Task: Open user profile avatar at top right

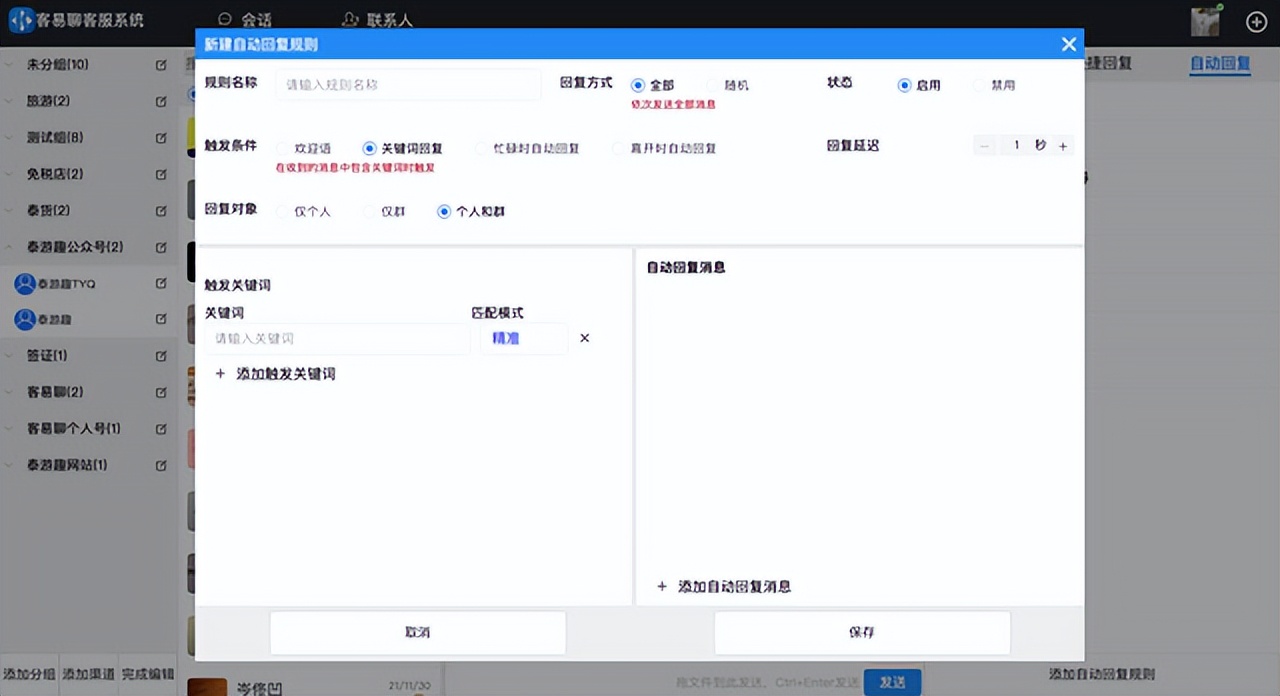Action: pos(1205,21)
